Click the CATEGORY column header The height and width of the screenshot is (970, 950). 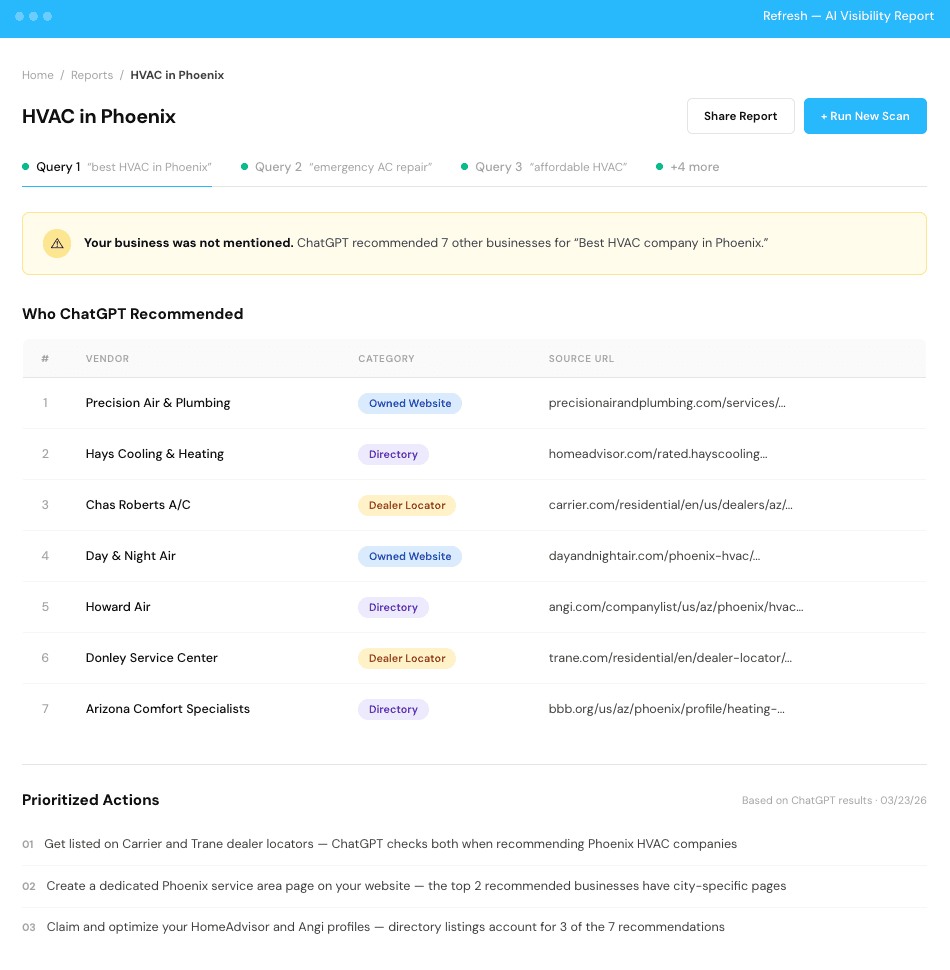coord(387,359)
